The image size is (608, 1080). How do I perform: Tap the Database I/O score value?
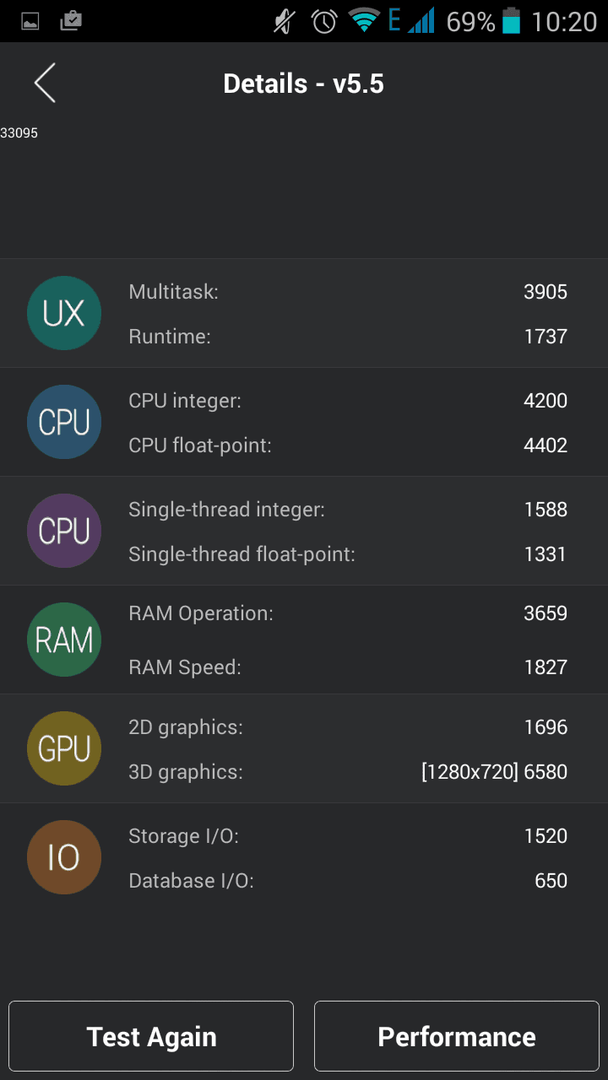[550, 881]
